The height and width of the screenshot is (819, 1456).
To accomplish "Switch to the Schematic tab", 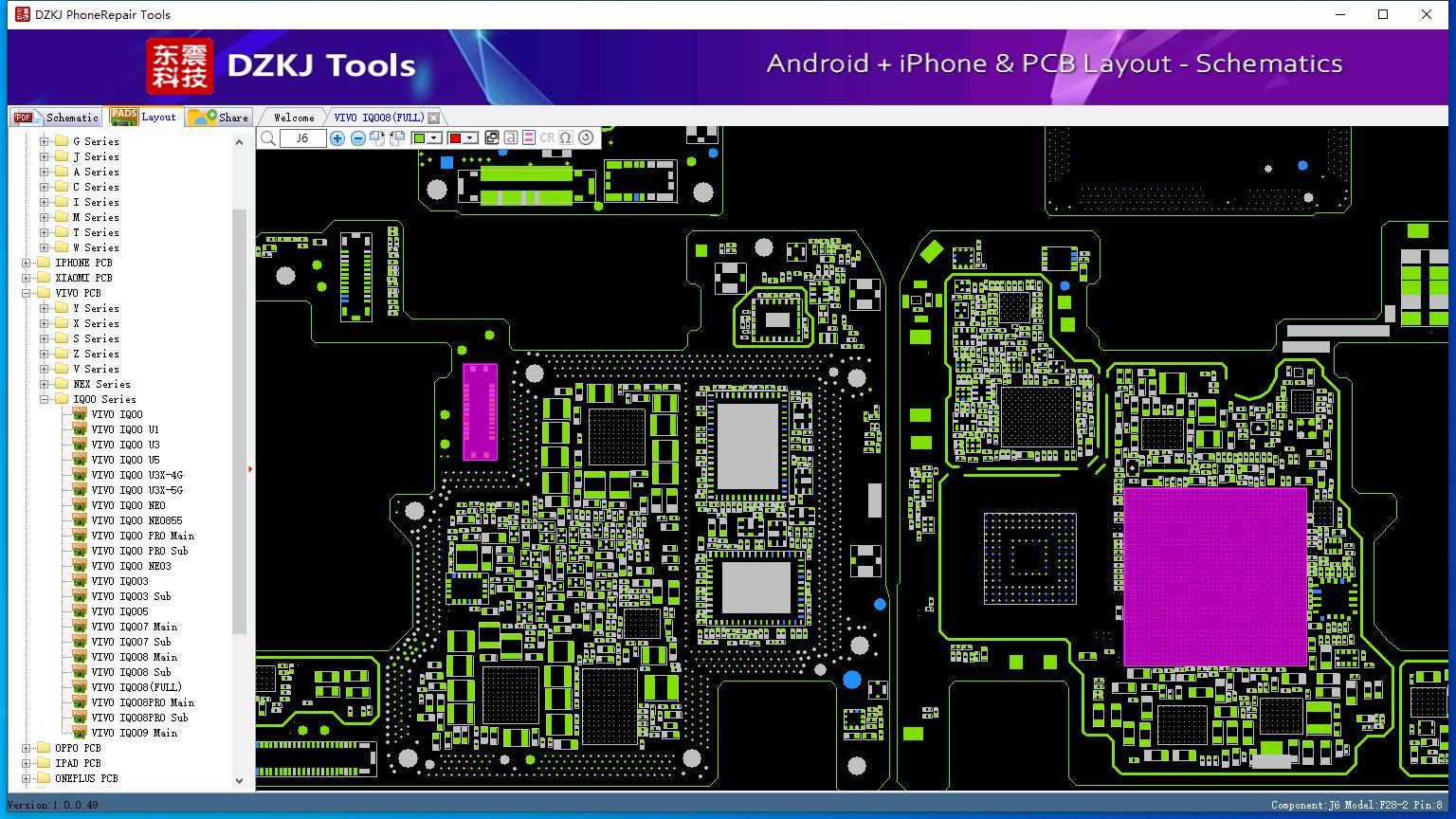I will click(57, 117).
